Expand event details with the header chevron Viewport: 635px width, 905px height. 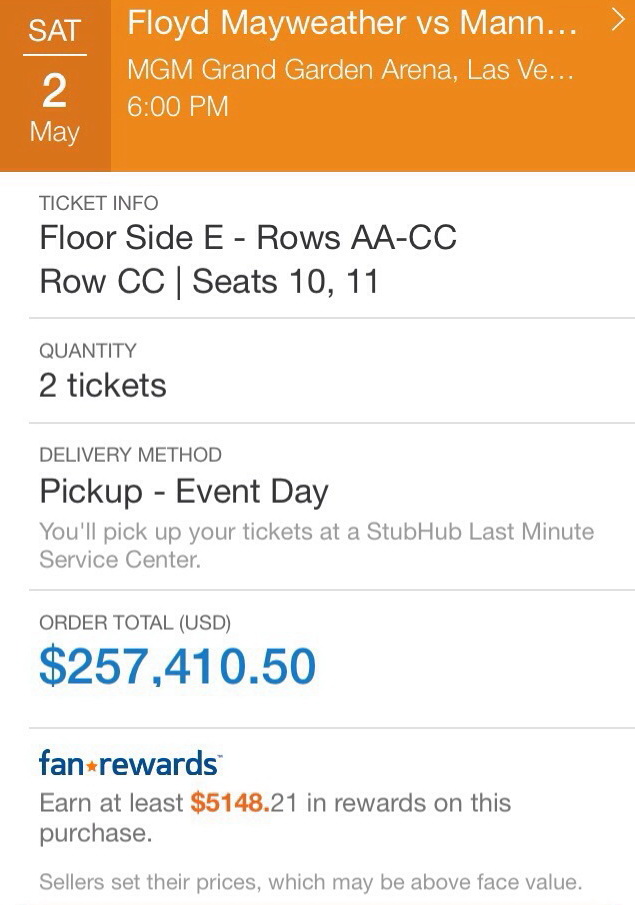pos(616,24)
